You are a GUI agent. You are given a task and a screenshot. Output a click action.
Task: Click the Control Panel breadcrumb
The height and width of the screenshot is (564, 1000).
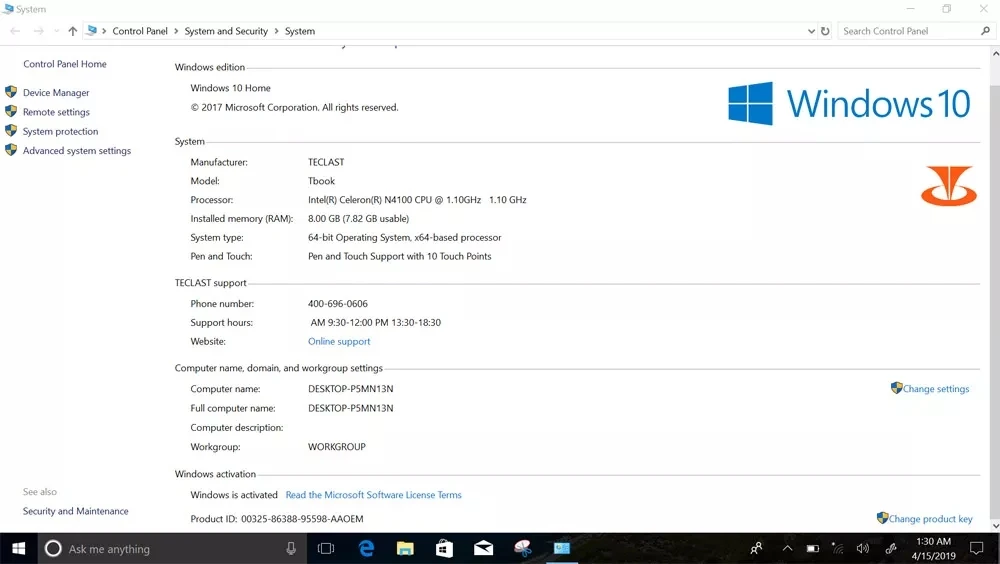point(140,31)
